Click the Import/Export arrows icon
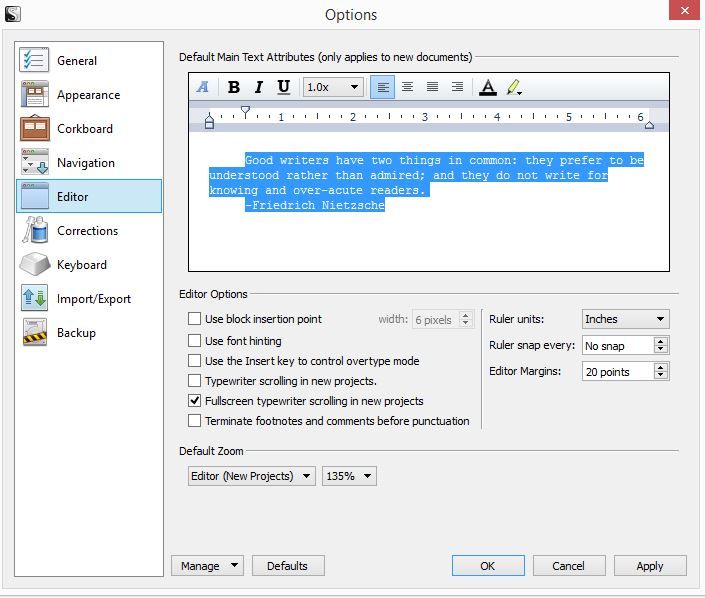 (34, 298)
